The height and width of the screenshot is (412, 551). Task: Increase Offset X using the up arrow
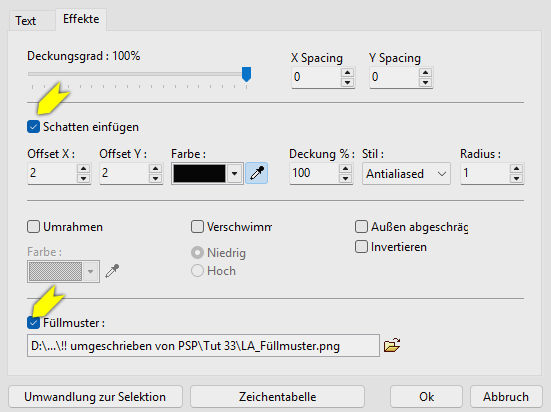click(83, 169)
